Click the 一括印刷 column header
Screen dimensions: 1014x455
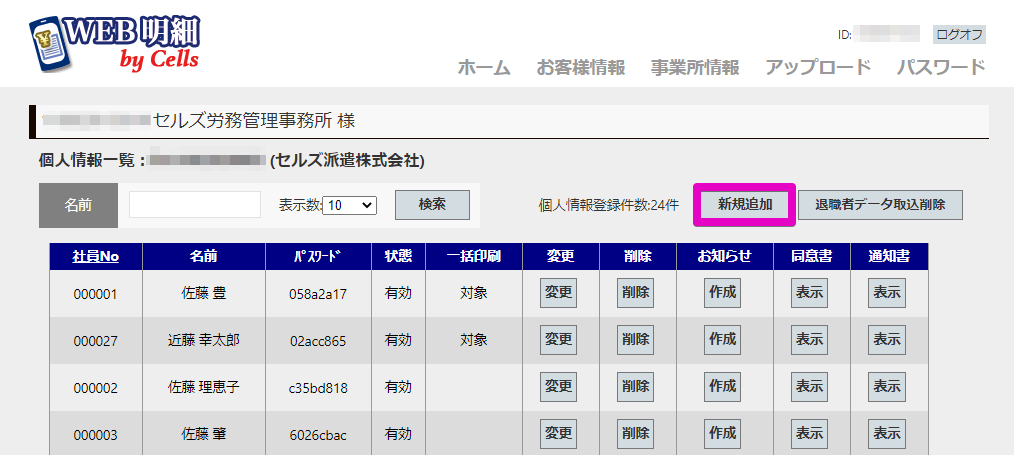(x=474, y=257)
